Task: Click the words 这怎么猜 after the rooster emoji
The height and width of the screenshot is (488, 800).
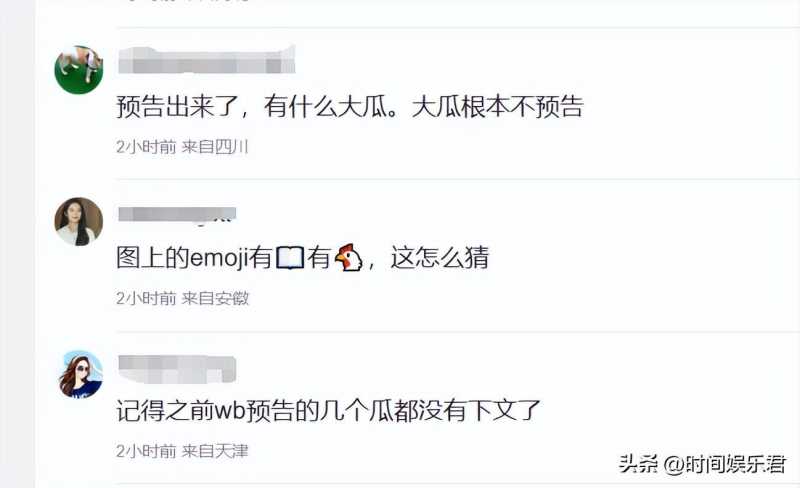Action: tap(440, 257)
